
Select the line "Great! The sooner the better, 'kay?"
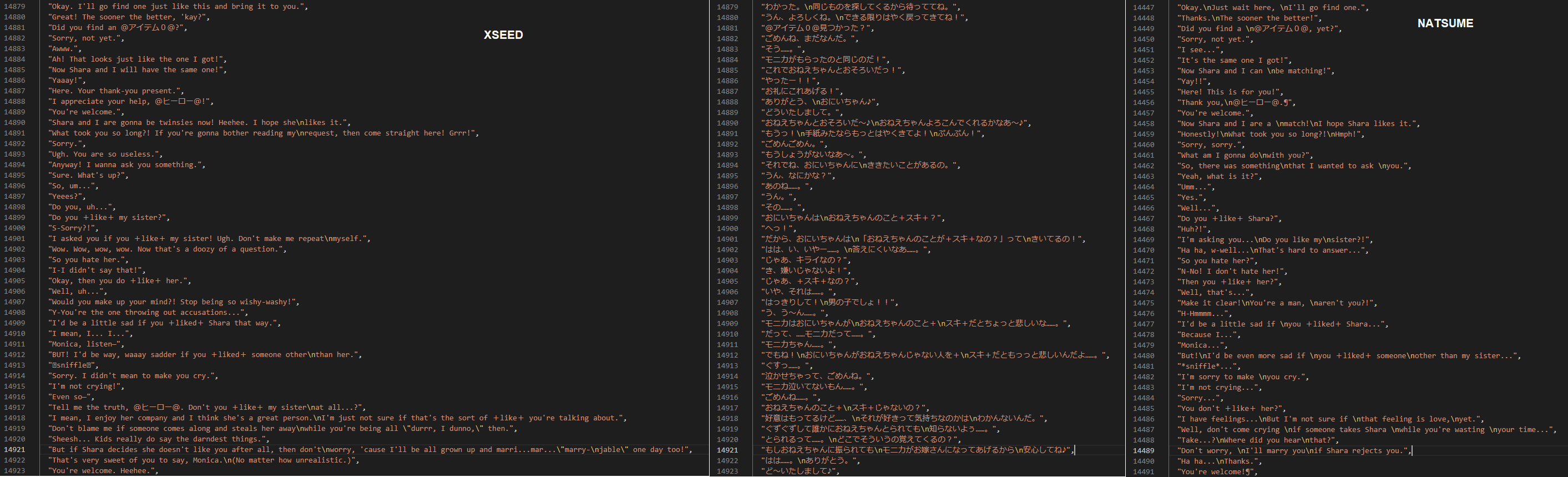click(129, 17)
